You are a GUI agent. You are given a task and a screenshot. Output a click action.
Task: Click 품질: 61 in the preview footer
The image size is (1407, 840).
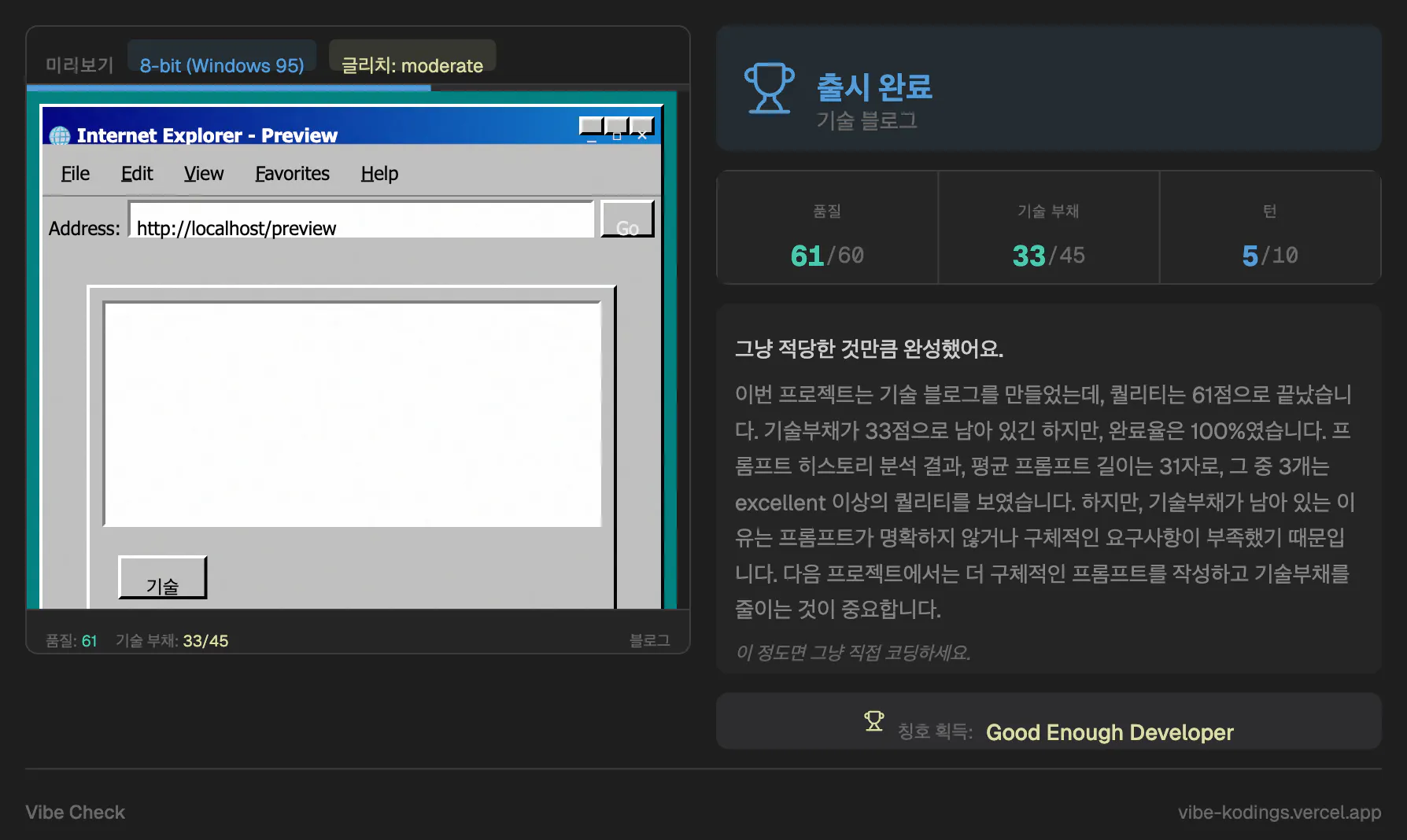71,641
